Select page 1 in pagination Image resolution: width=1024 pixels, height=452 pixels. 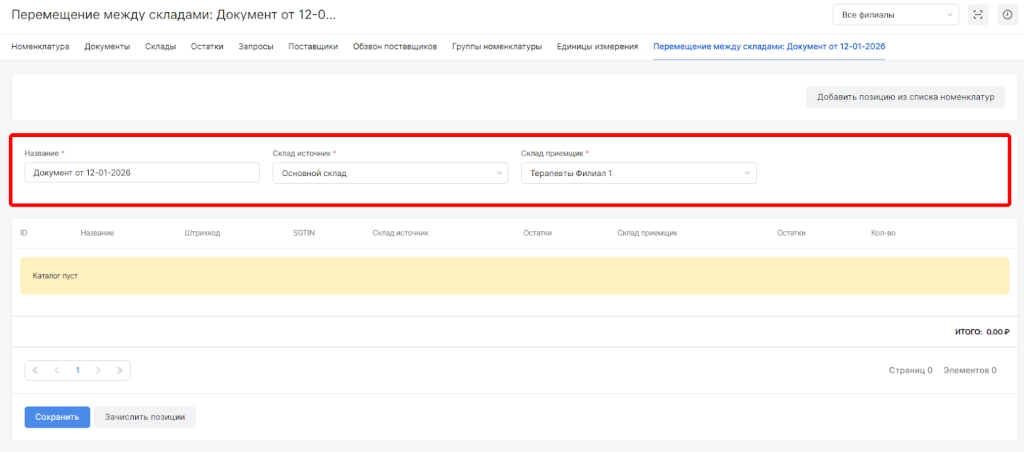click(x=77, y=370)
